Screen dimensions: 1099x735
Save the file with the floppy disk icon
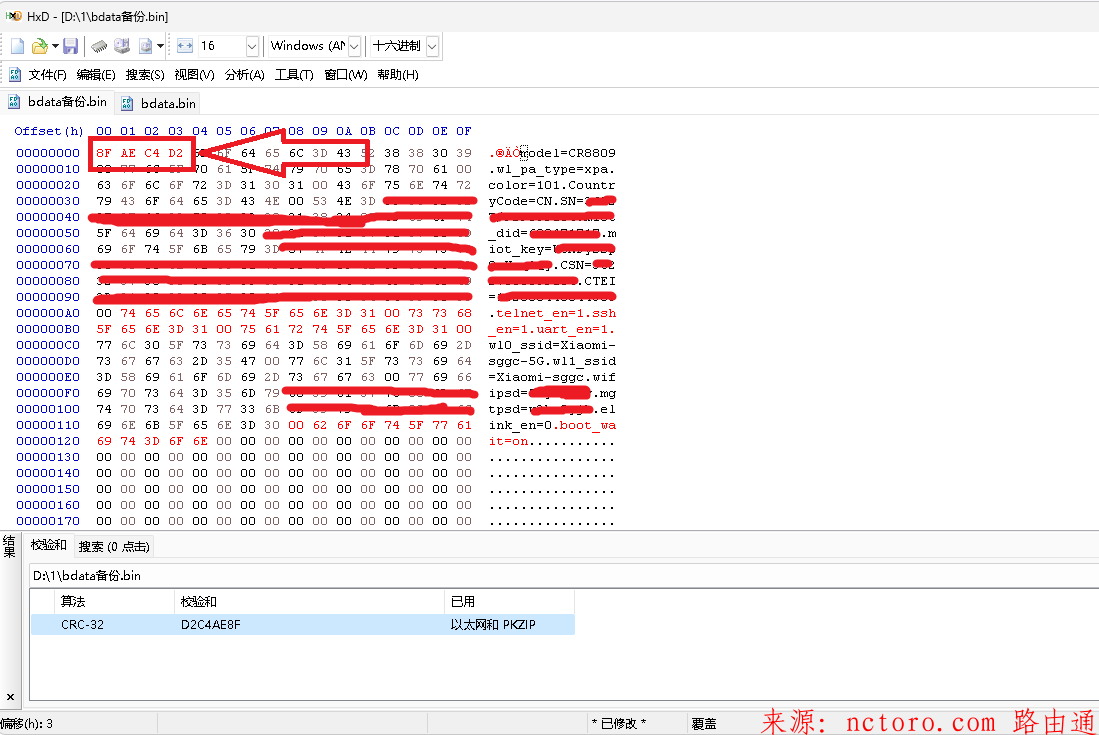pyautogui.click(x=70, y=46)
